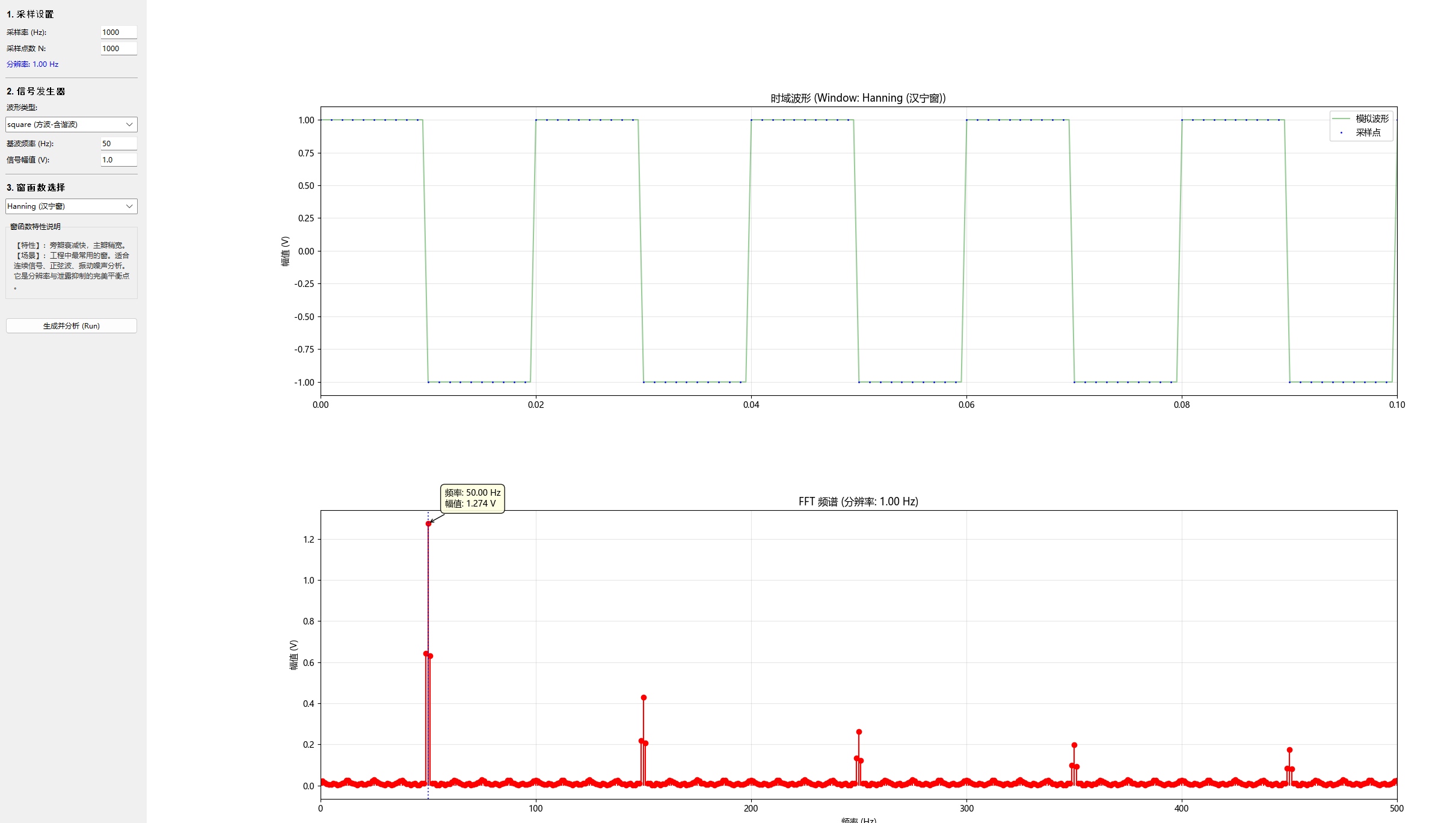
Task: Click the 150 Hz harmonic peak dot
Action: tap(644, 698)
